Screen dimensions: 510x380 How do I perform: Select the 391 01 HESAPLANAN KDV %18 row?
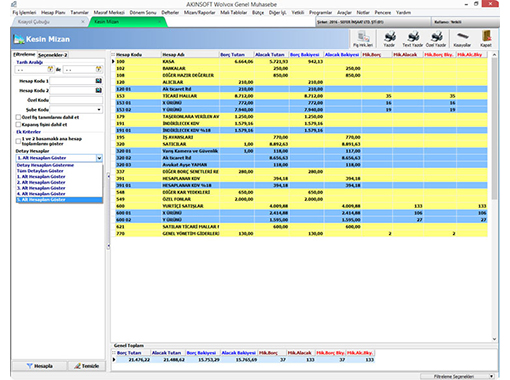301,185
